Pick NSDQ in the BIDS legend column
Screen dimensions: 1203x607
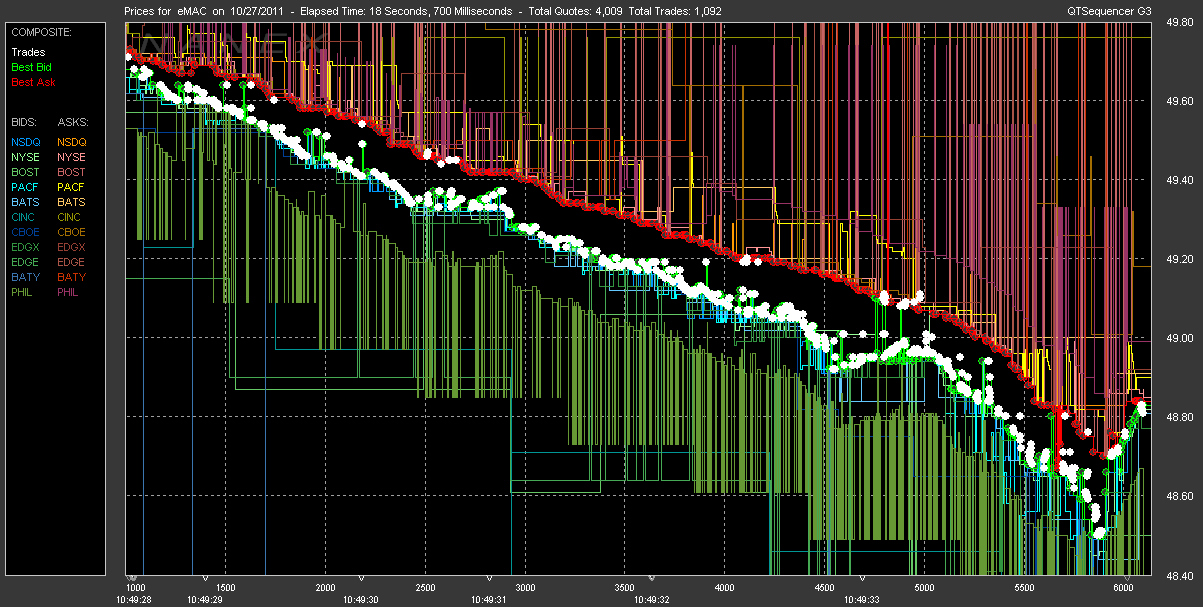pos(26,142)
